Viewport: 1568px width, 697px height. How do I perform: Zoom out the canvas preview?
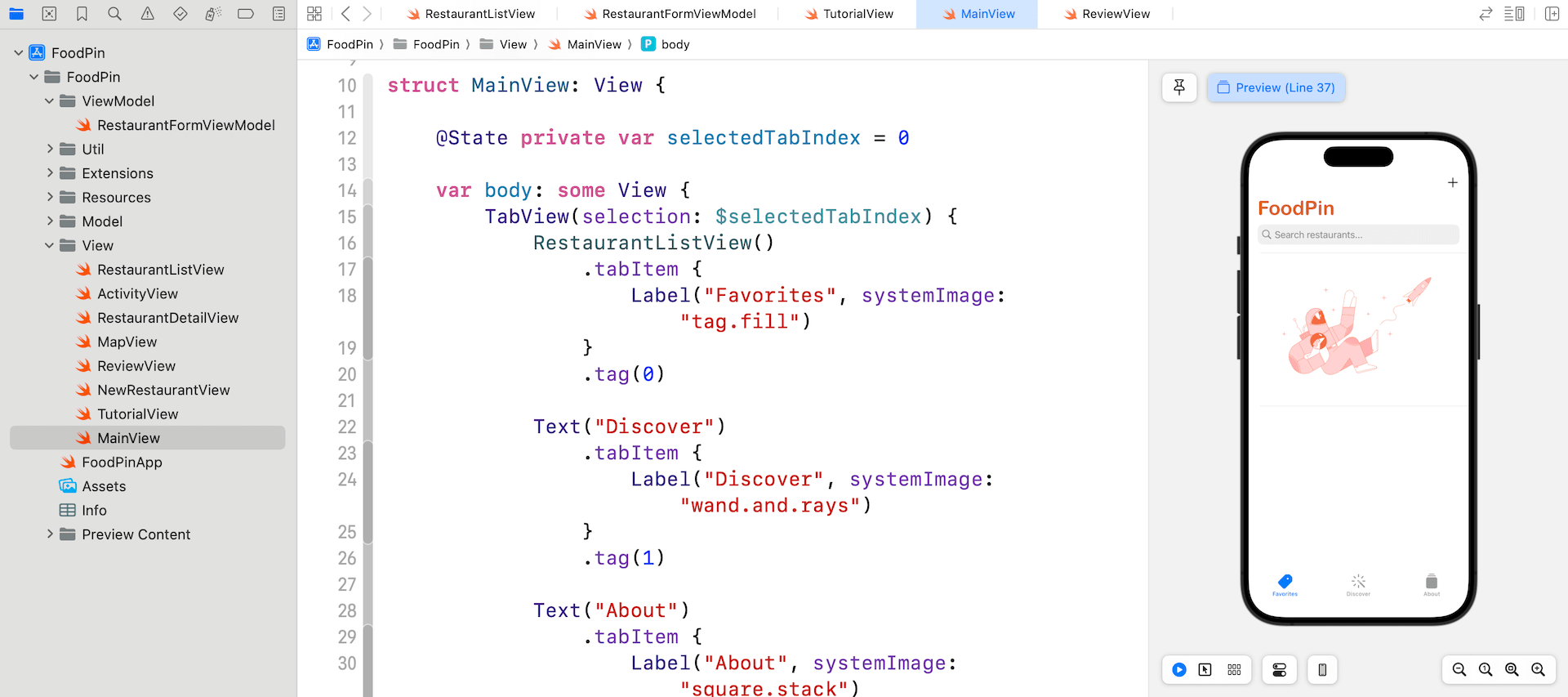pyautogui.click(x=1459, y=670)
